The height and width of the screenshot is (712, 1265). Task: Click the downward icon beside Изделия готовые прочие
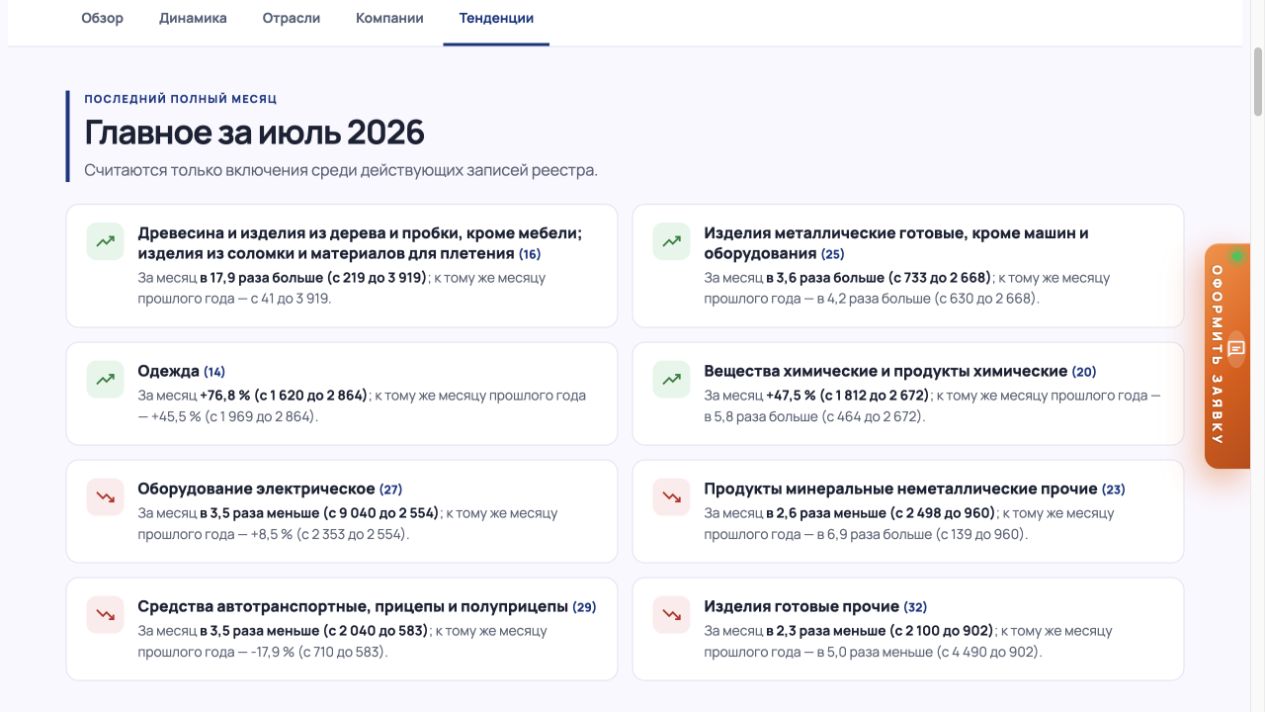coord(672,615)
